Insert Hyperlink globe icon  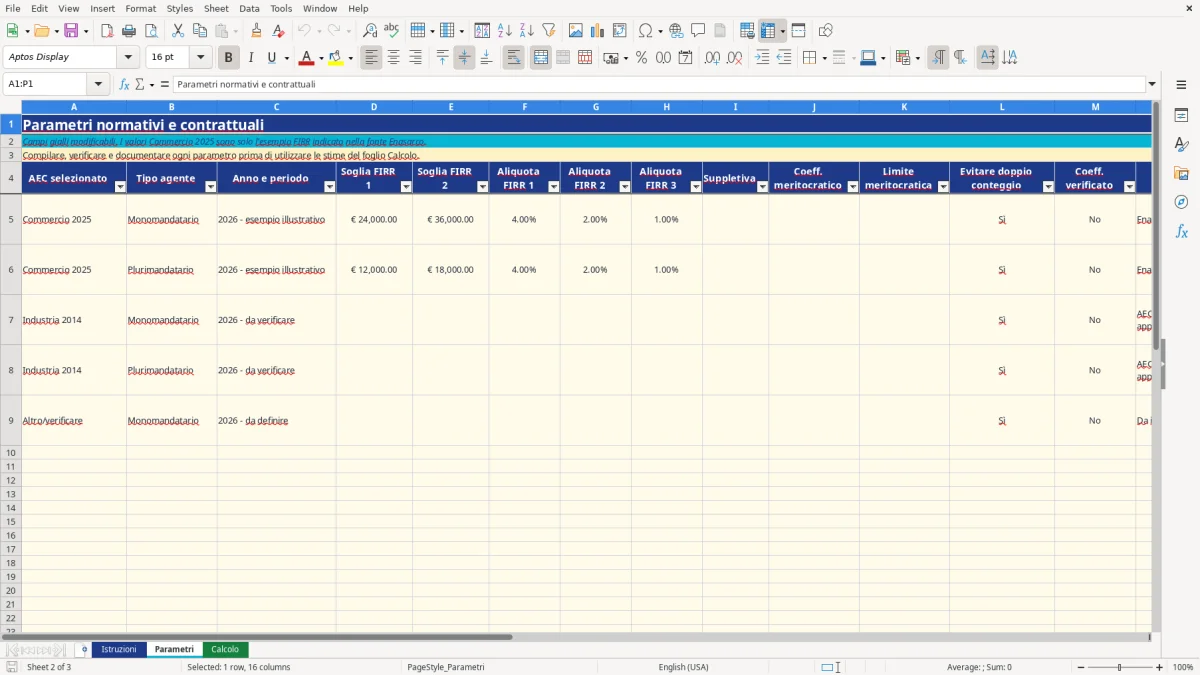[x=676, y=31]
